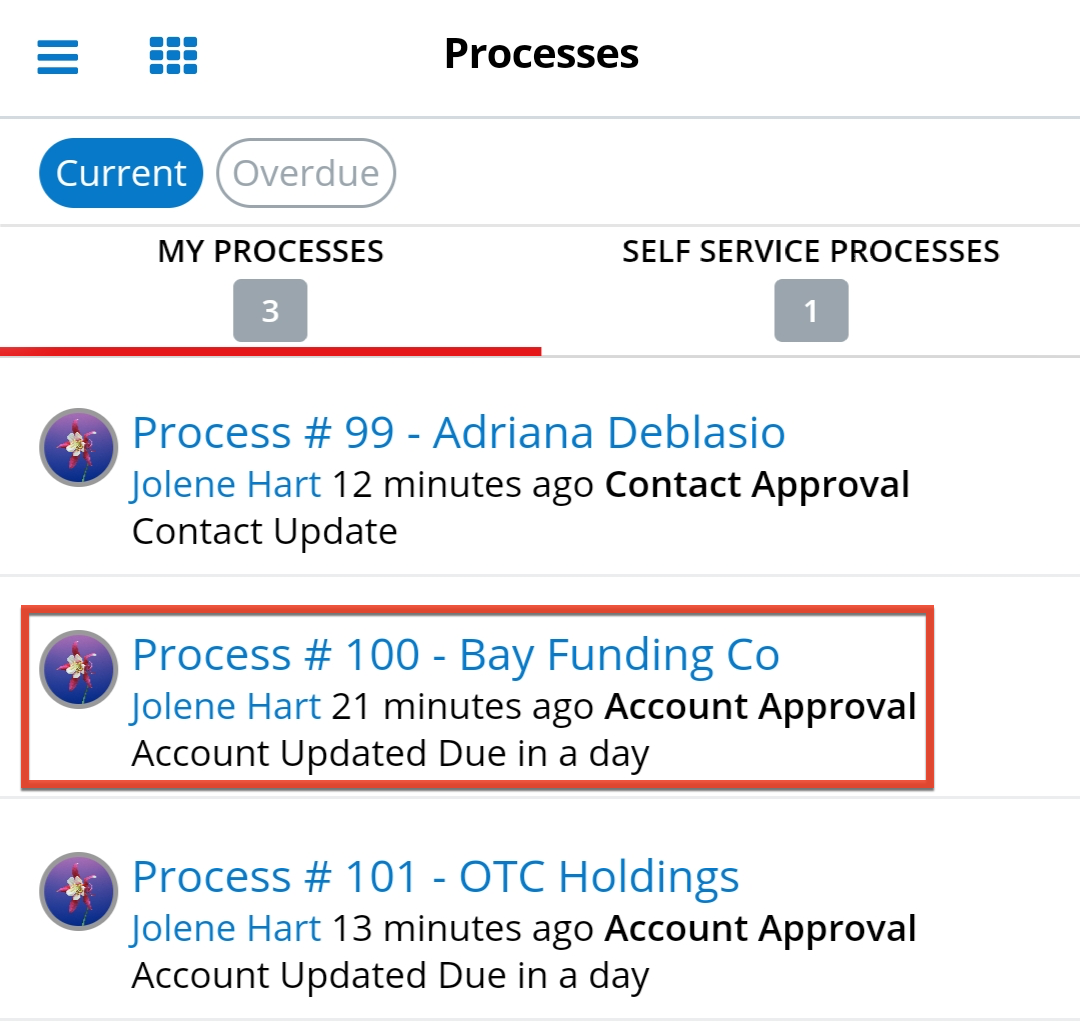
Task: Select the Current filter
Action: (120, 172)
